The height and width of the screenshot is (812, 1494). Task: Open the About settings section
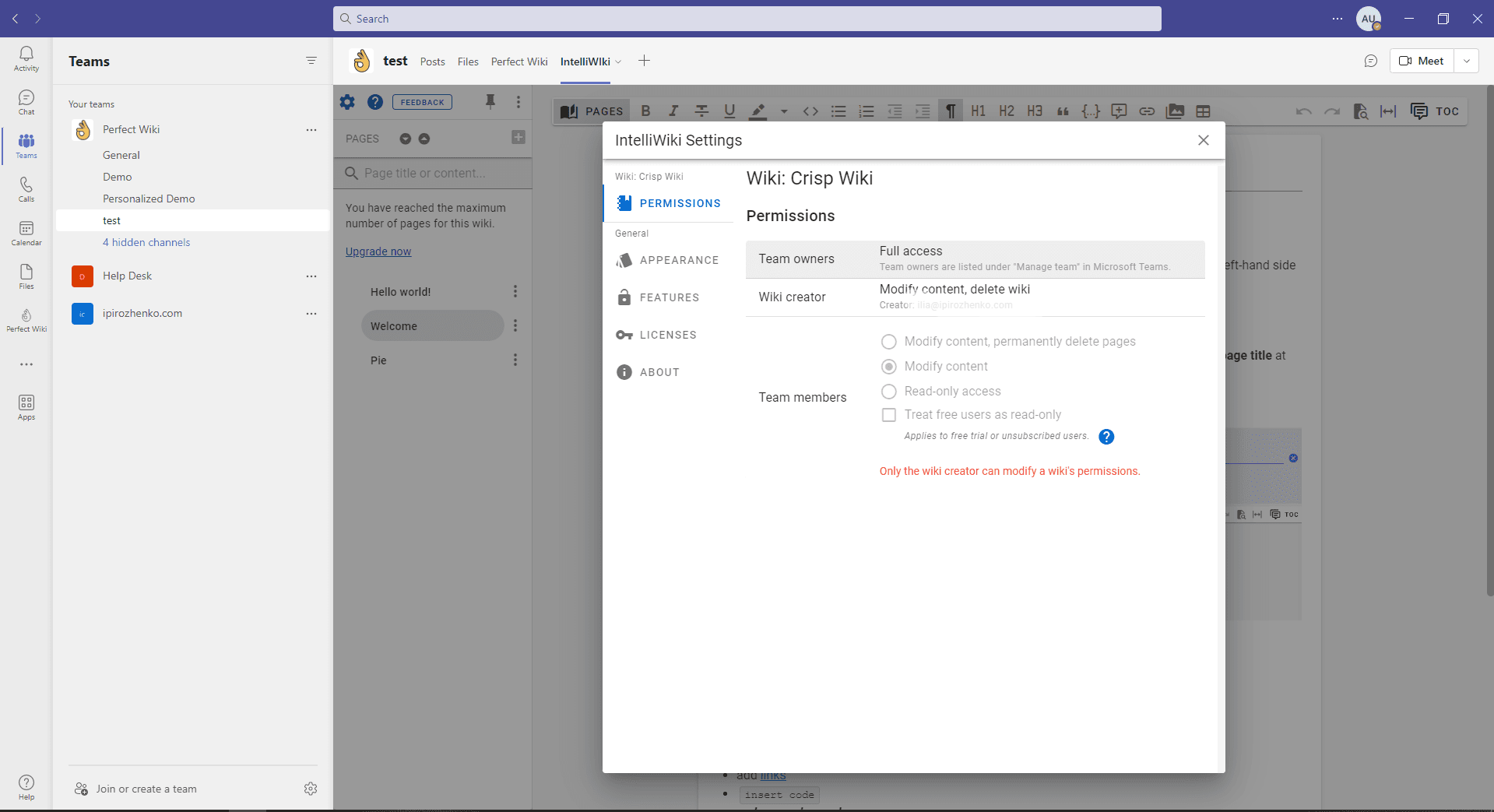[668, 372]
